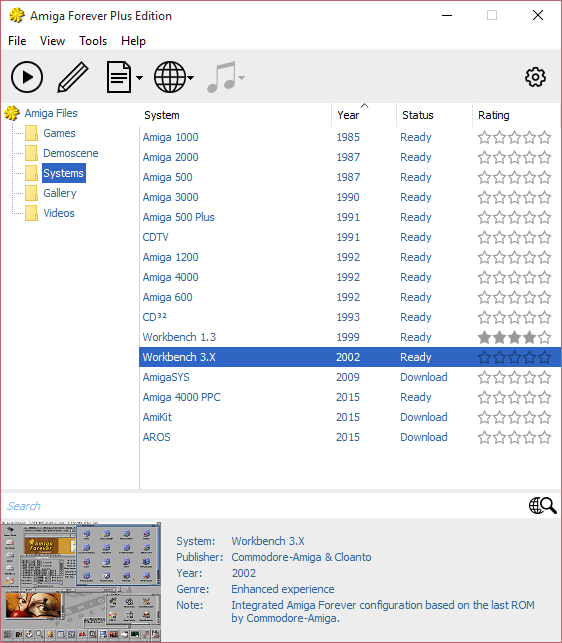Click Download status for AmiKit
This screenshot has height=643, width=562.
click(424, 417)
